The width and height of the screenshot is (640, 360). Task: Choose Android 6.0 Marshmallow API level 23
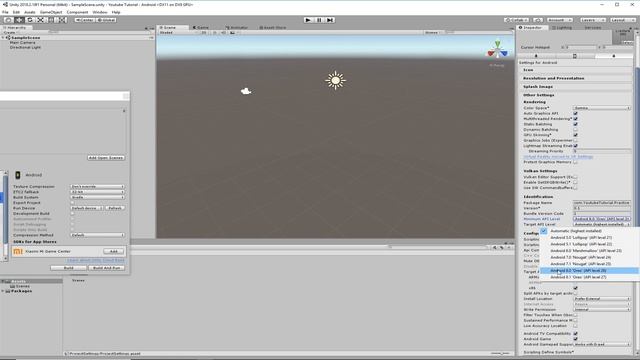click(589, 251)
